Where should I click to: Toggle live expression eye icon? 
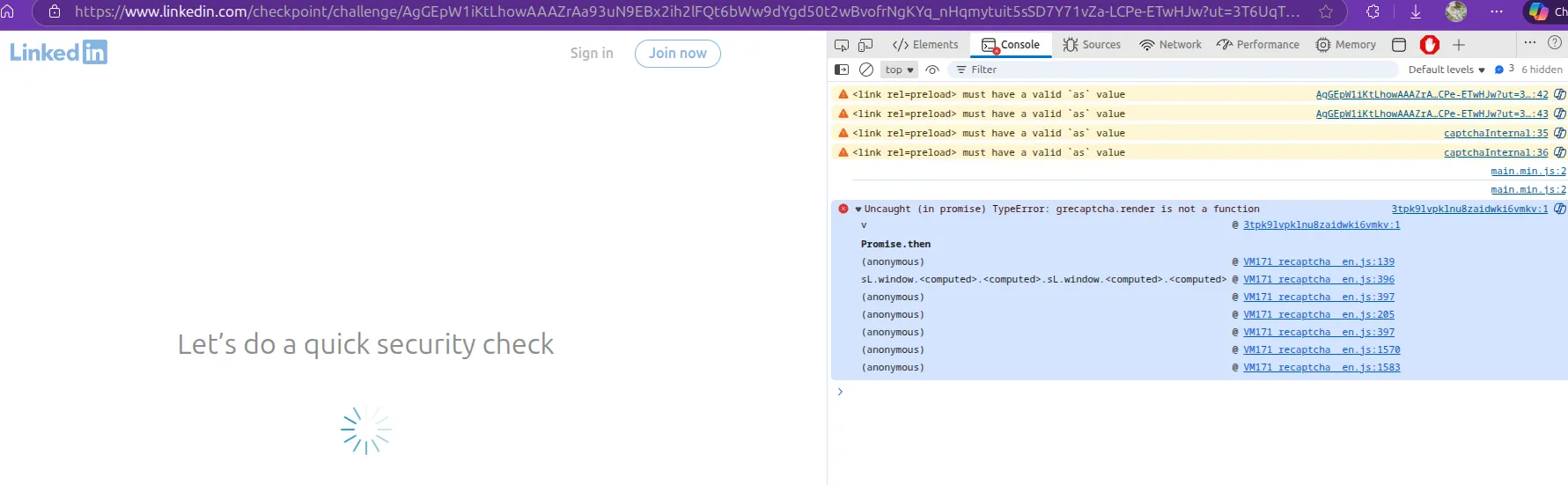coord(932,70)
